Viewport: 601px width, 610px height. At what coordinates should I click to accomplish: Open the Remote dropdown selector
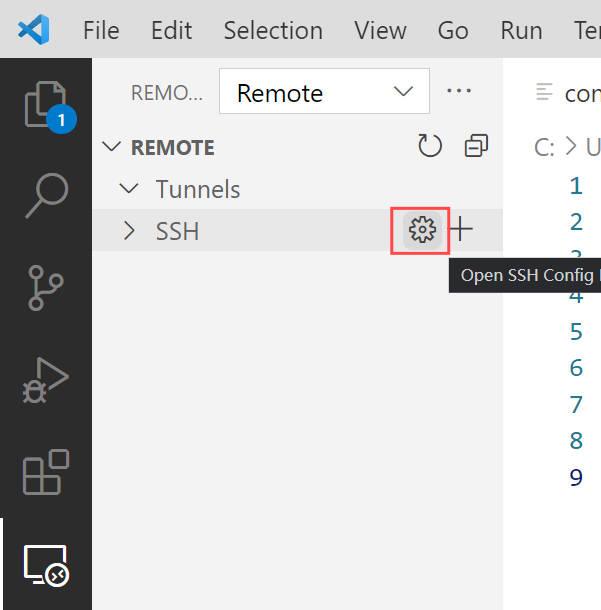point(324,92)
